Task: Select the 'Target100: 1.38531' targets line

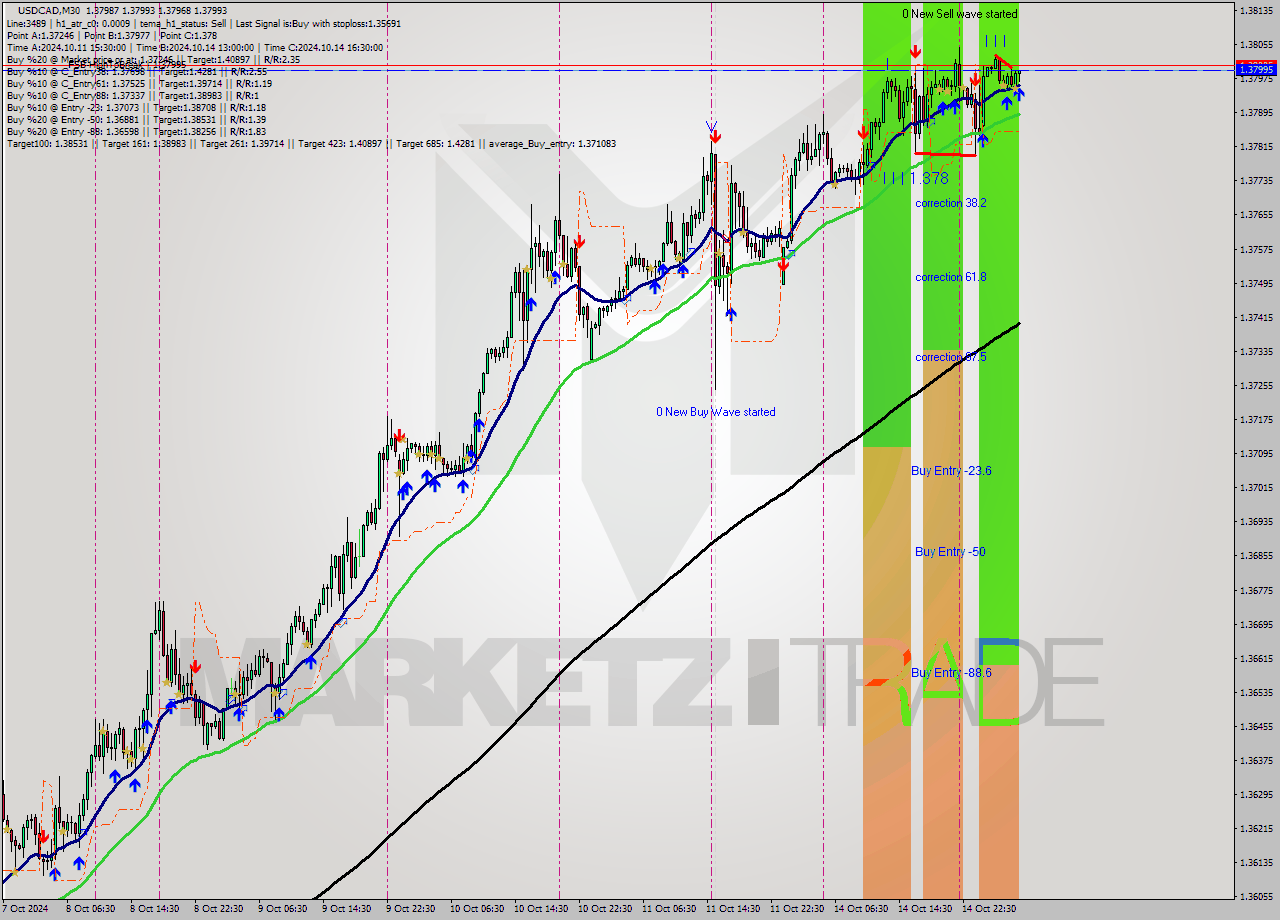Action: click(311, 144)
